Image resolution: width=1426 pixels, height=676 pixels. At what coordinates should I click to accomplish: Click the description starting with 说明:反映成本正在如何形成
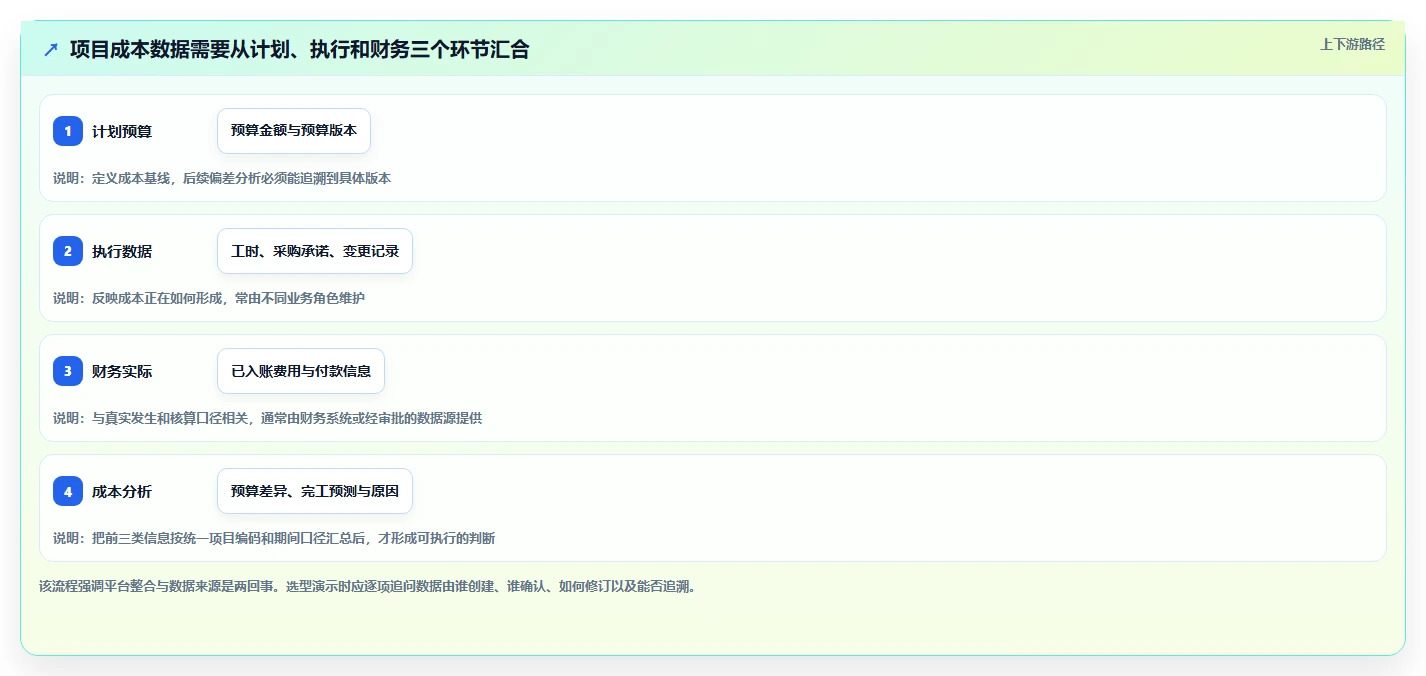point(209,298)
